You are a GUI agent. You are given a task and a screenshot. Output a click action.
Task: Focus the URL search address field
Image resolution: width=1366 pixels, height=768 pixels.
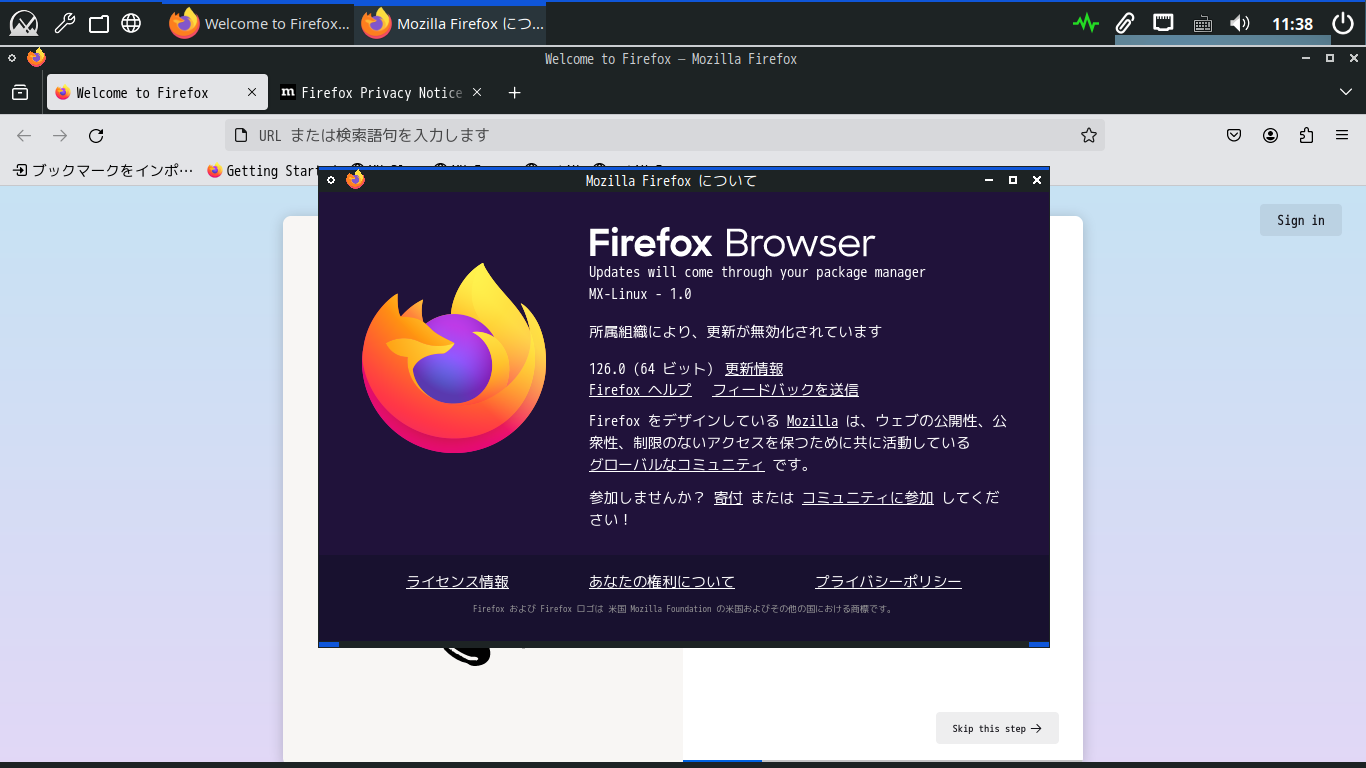coord(665,135)
